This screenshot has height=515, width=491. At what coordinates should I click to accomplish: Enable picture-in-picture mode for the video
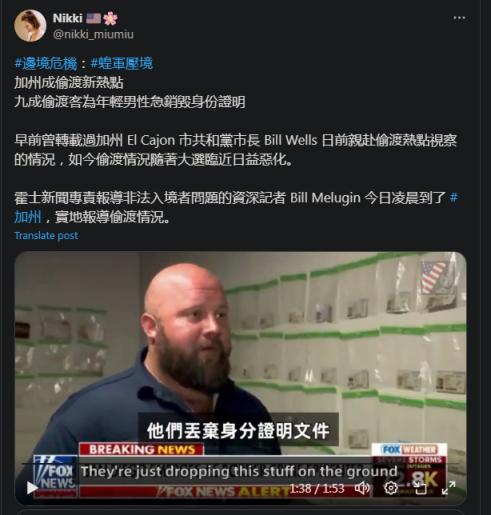[420, 488]
